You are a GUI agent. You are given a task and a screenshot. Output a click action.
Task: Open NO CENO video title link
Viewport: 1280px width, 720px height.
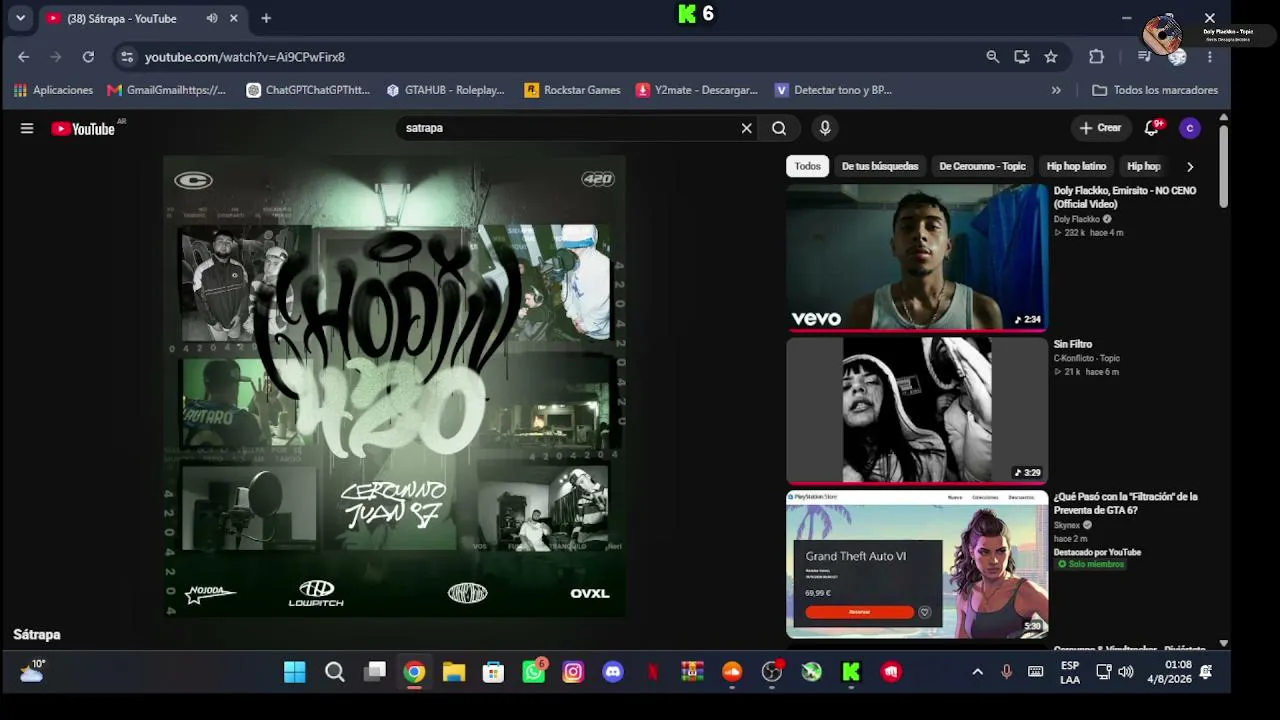pyautogui.click(x=1125, y=197)
